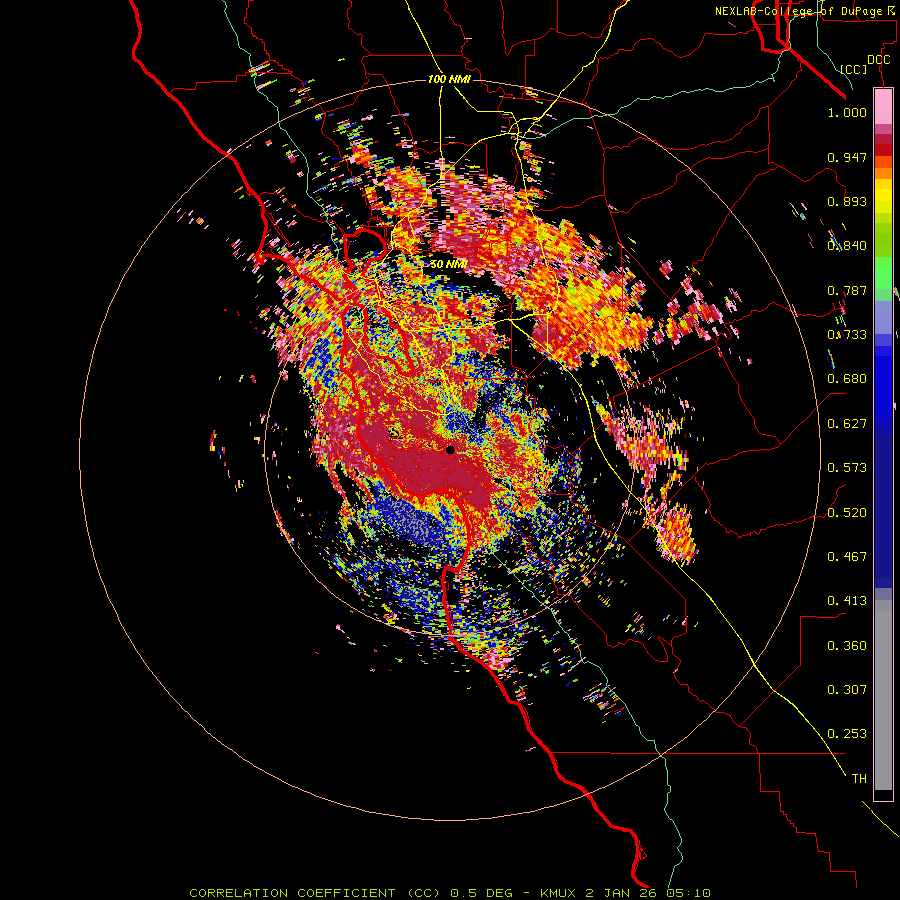Click the black radar site dot
The image size is (900, 900).
pos(450,450)
